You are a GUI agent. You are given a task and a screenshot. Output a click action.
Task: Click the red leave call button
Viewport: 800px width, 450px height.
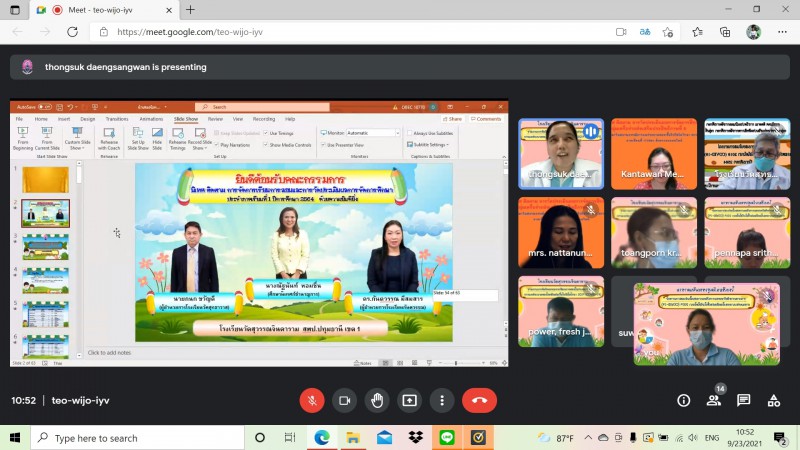point(479,400)
